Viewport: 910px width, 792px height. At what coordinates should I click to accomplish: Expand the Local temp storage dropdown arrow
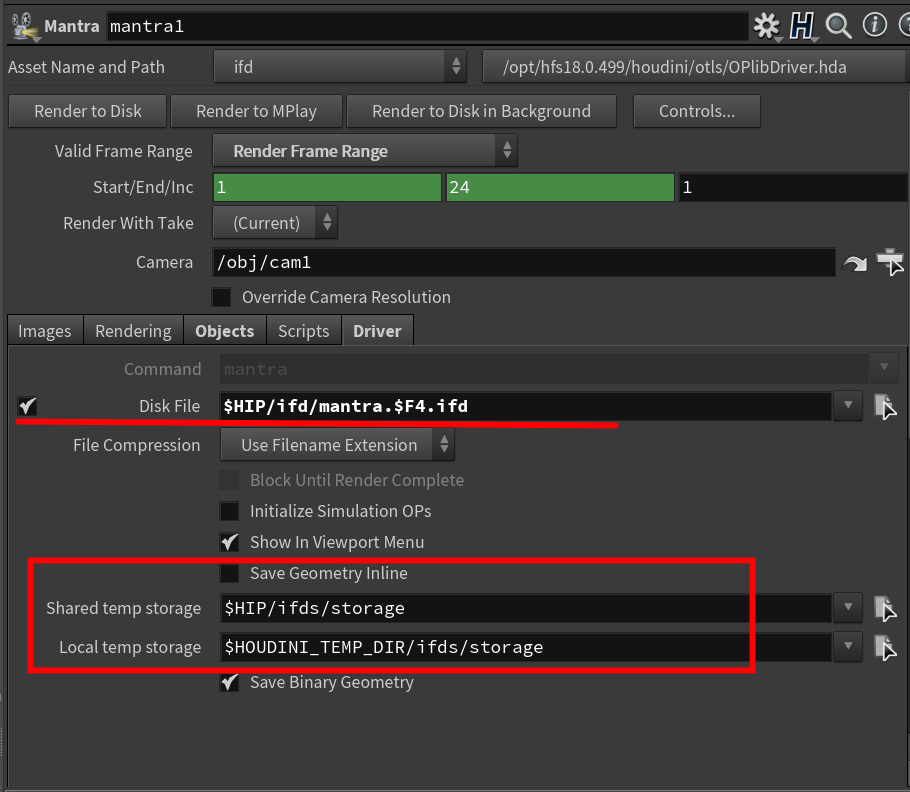848,646
